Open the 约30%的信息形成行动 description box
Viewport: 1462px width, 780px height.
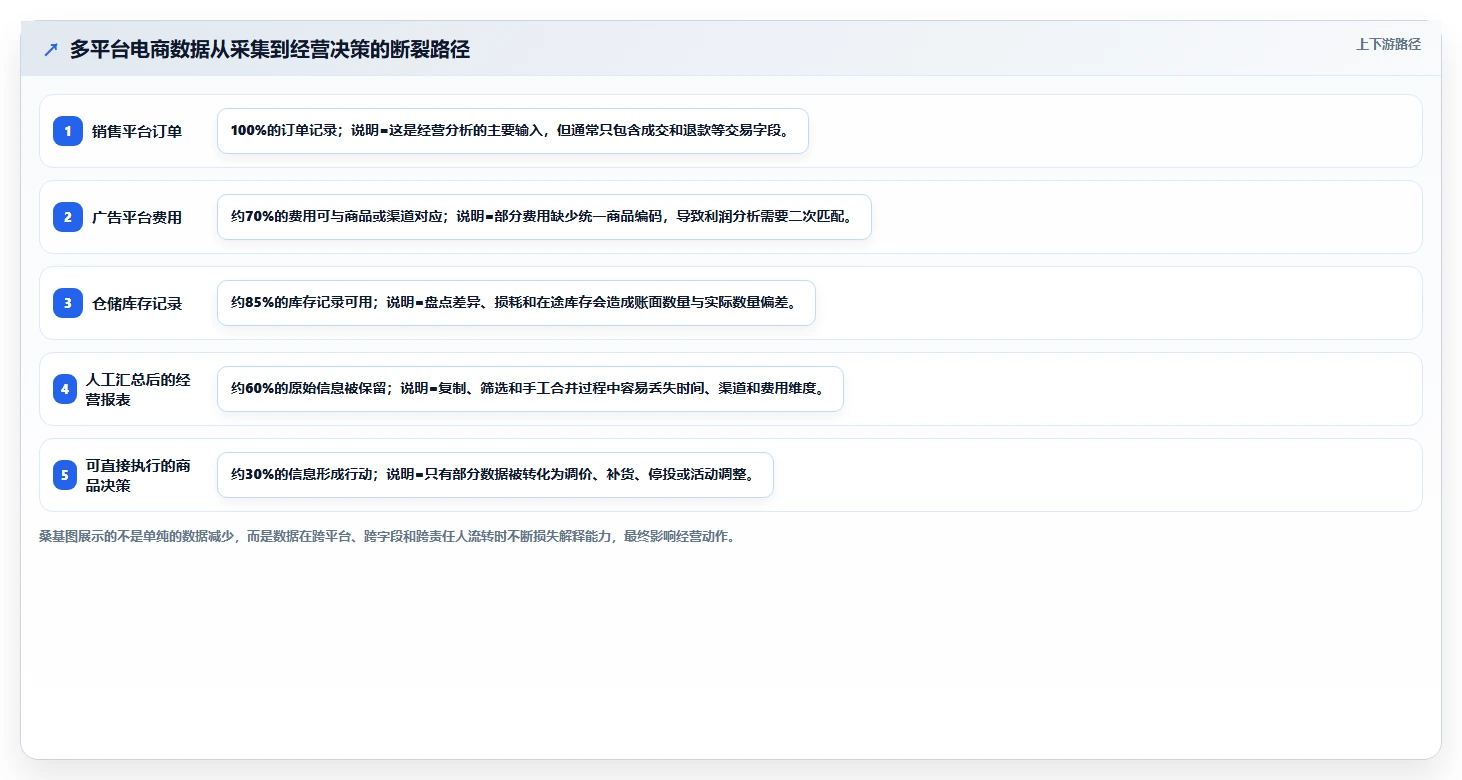pyautogui.click(x=495, y=475)
